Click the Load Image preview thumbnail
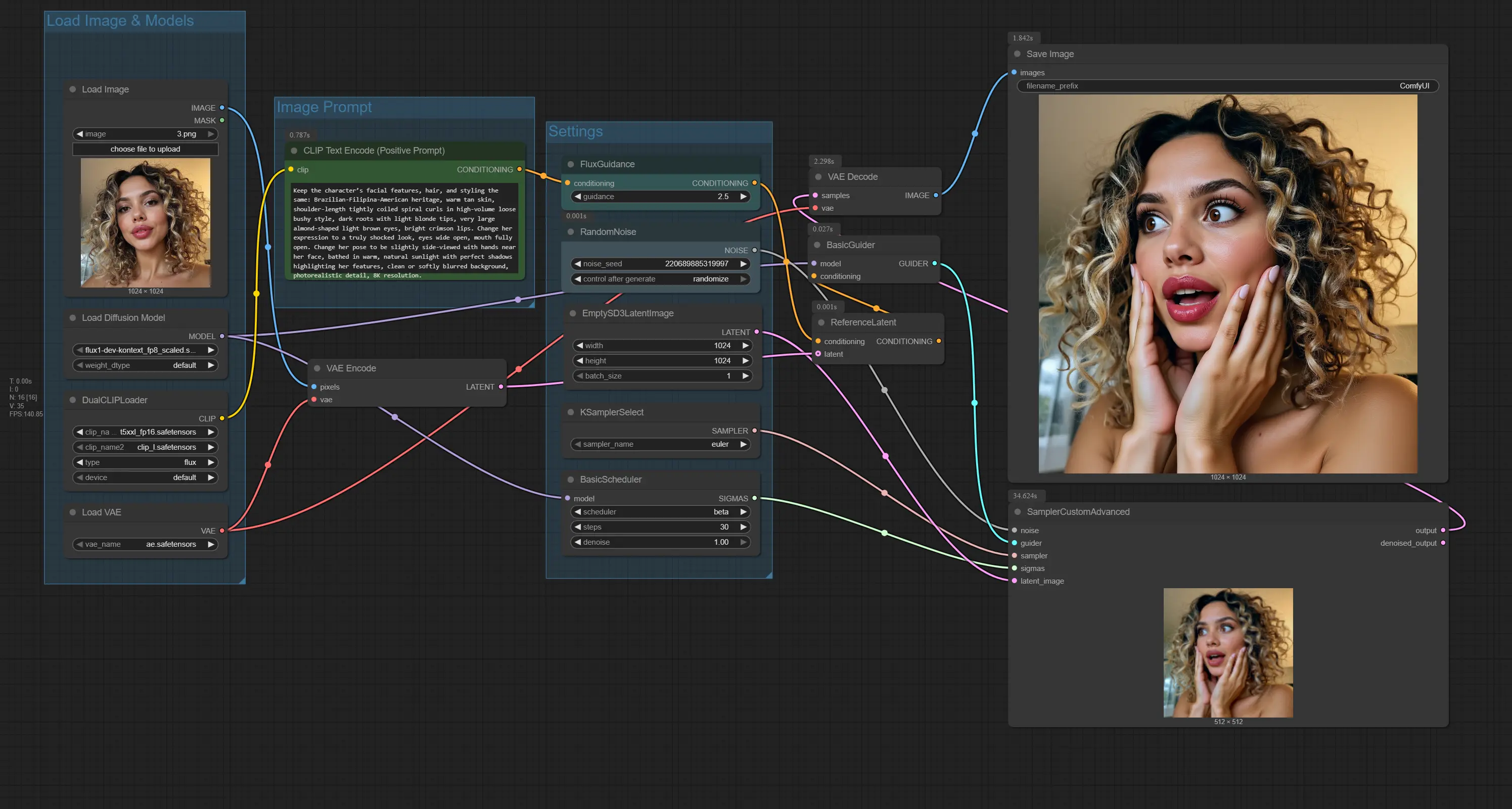This screenshot has height=809, width=1512. (x=145, y=223)
